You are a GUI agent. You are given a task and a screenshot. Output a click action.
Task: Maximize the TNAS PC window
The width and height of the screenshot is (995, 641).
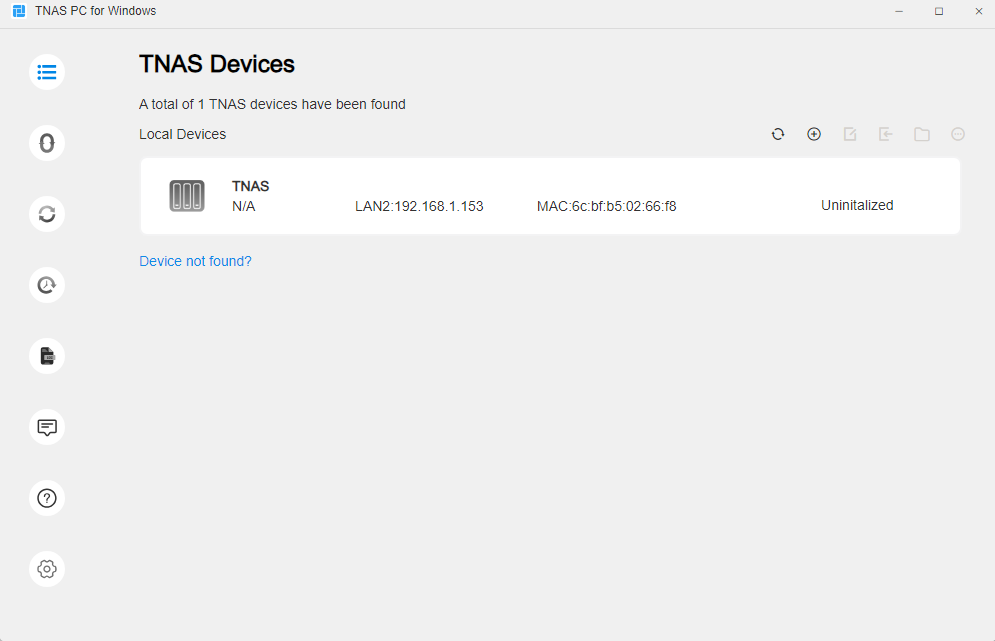[x=939, y=11]
